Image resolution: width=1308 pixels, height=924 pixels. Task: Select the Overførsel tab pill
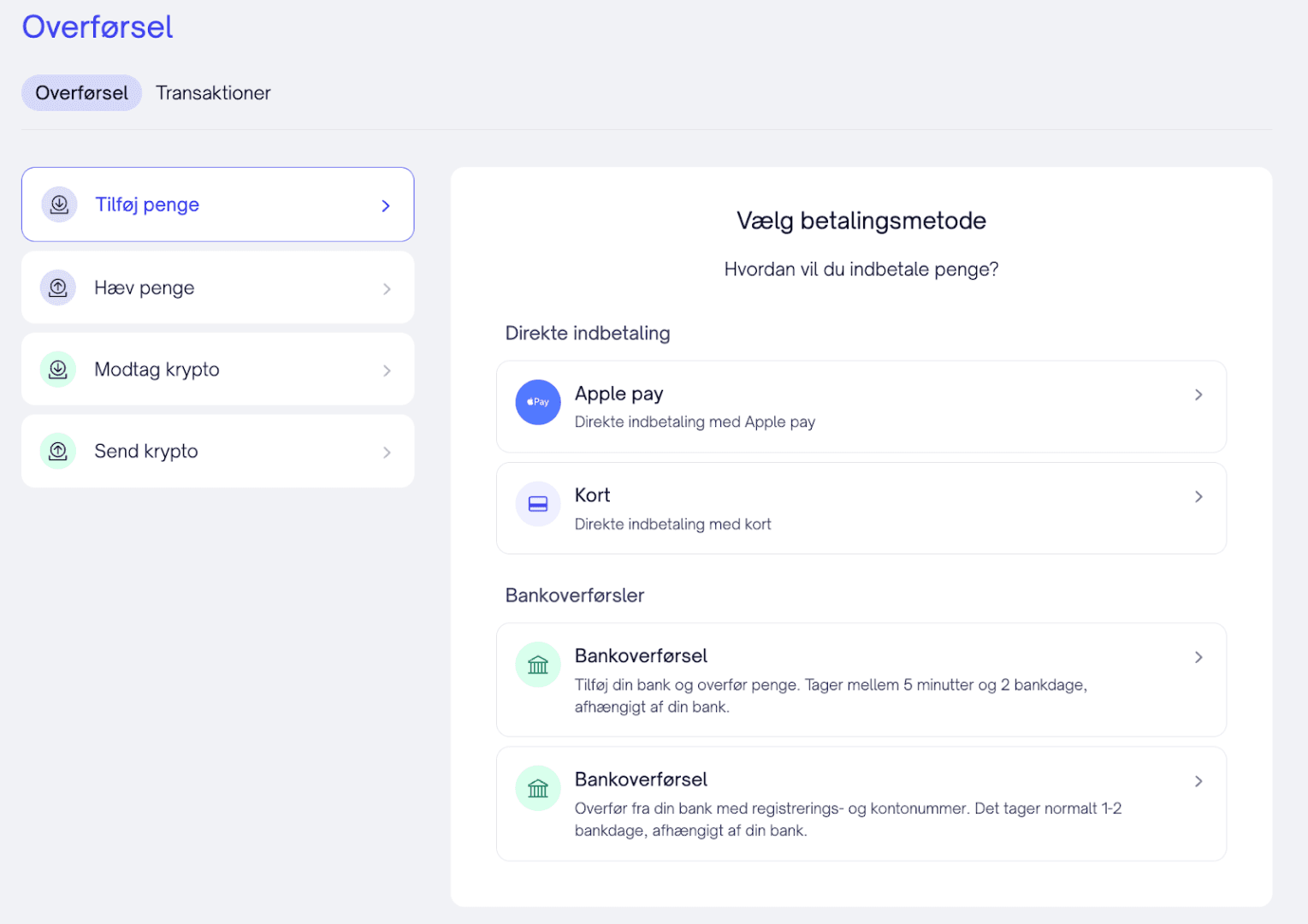(x=81, y=93)
